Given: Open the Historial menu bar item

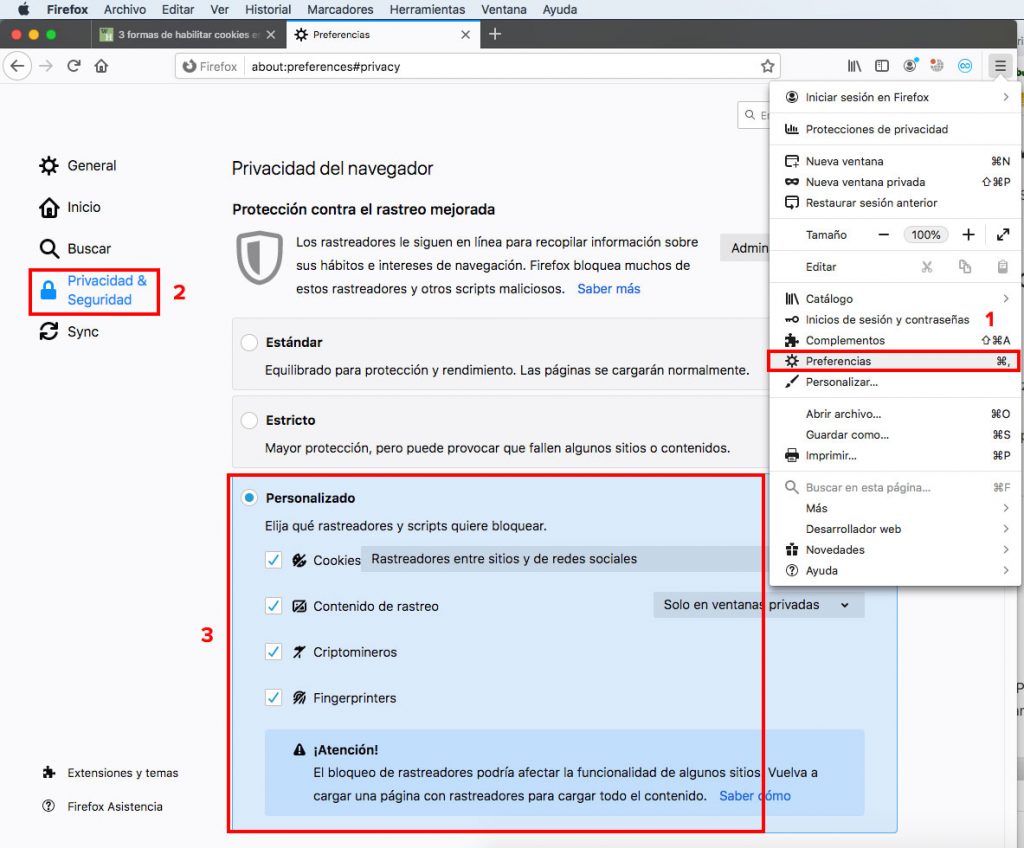Looking at the screenshot, I should click(x=268, y=10).
